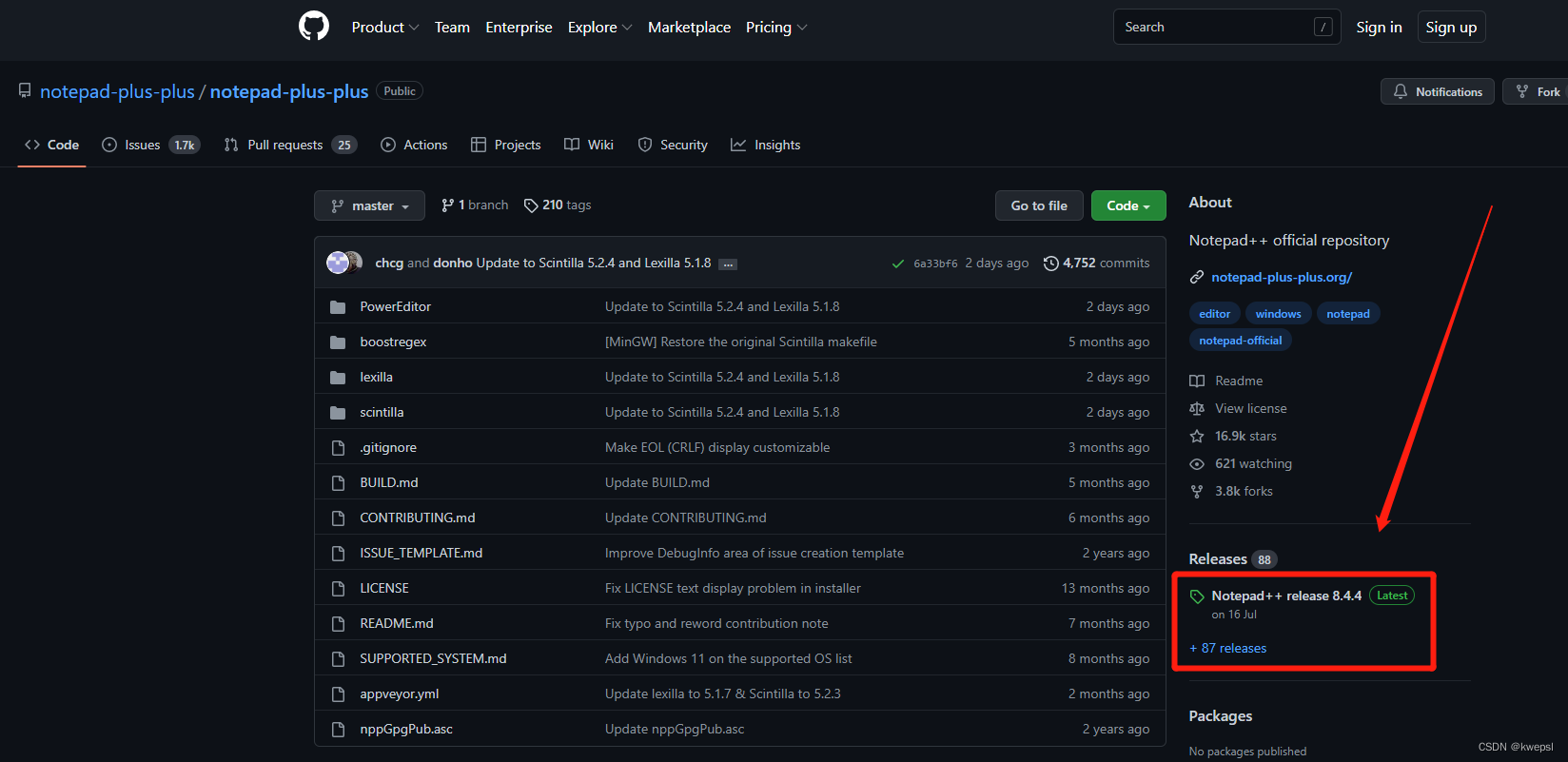Open commit hash 6a33bf6
The width and height of the screenshot is (1568, 762).
pos(935,264)
